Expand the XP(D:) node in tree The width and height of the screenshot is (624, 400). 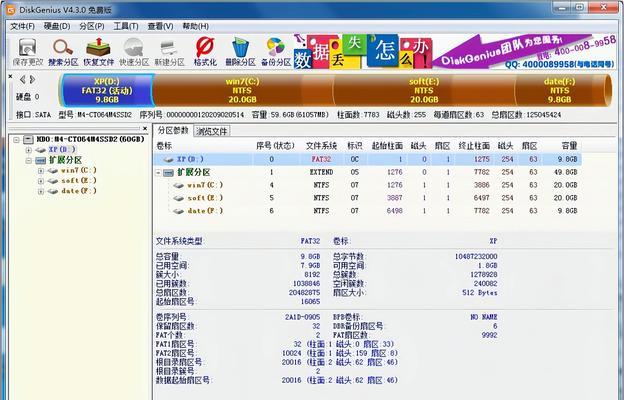(28, 150)
